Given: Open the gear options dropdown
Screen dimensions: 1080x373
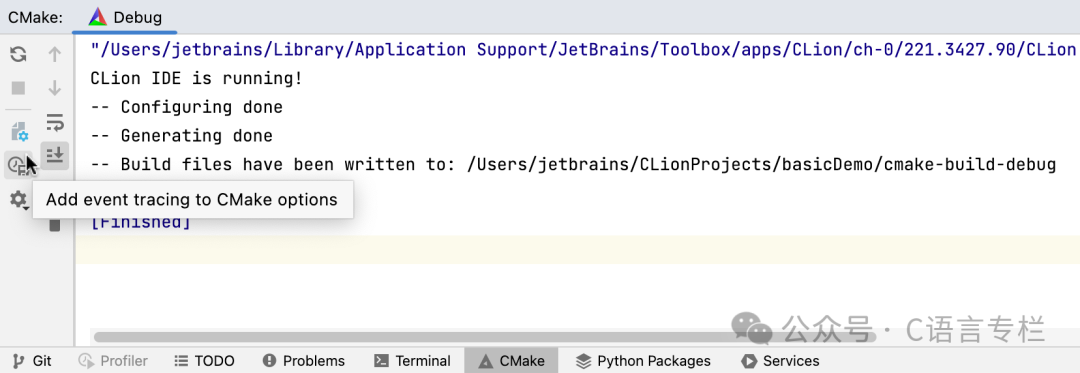Looking at the screenshot, I should point(19,200).
